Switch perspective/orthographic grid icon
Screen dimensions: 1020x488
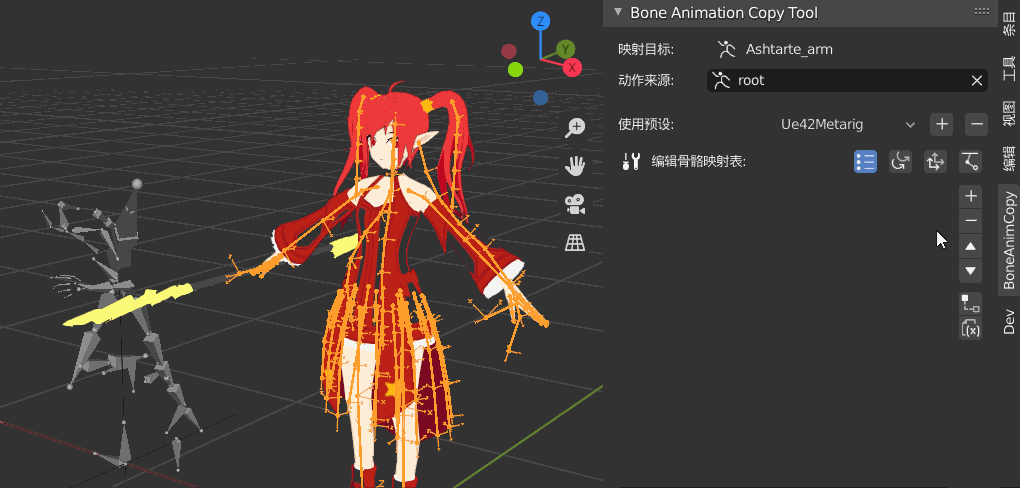575,243
